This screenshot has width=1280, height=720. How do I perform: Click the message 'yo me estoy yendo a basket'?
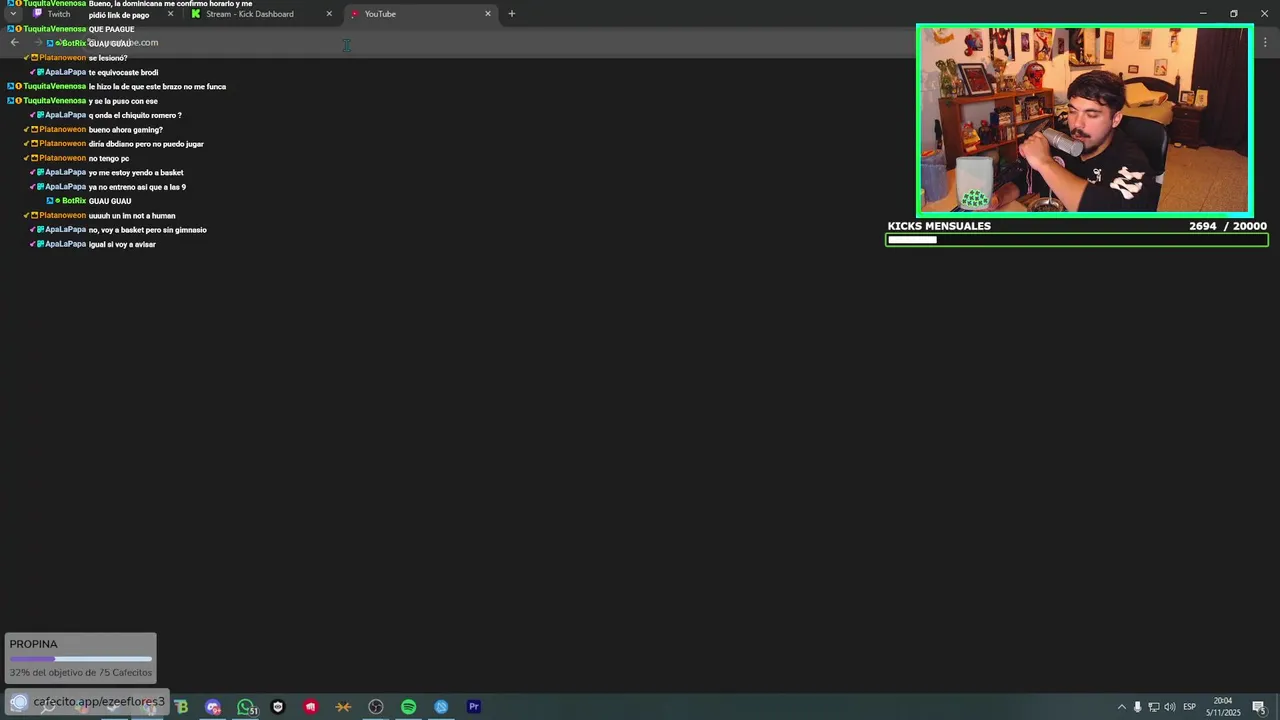(x=136, y=173)
